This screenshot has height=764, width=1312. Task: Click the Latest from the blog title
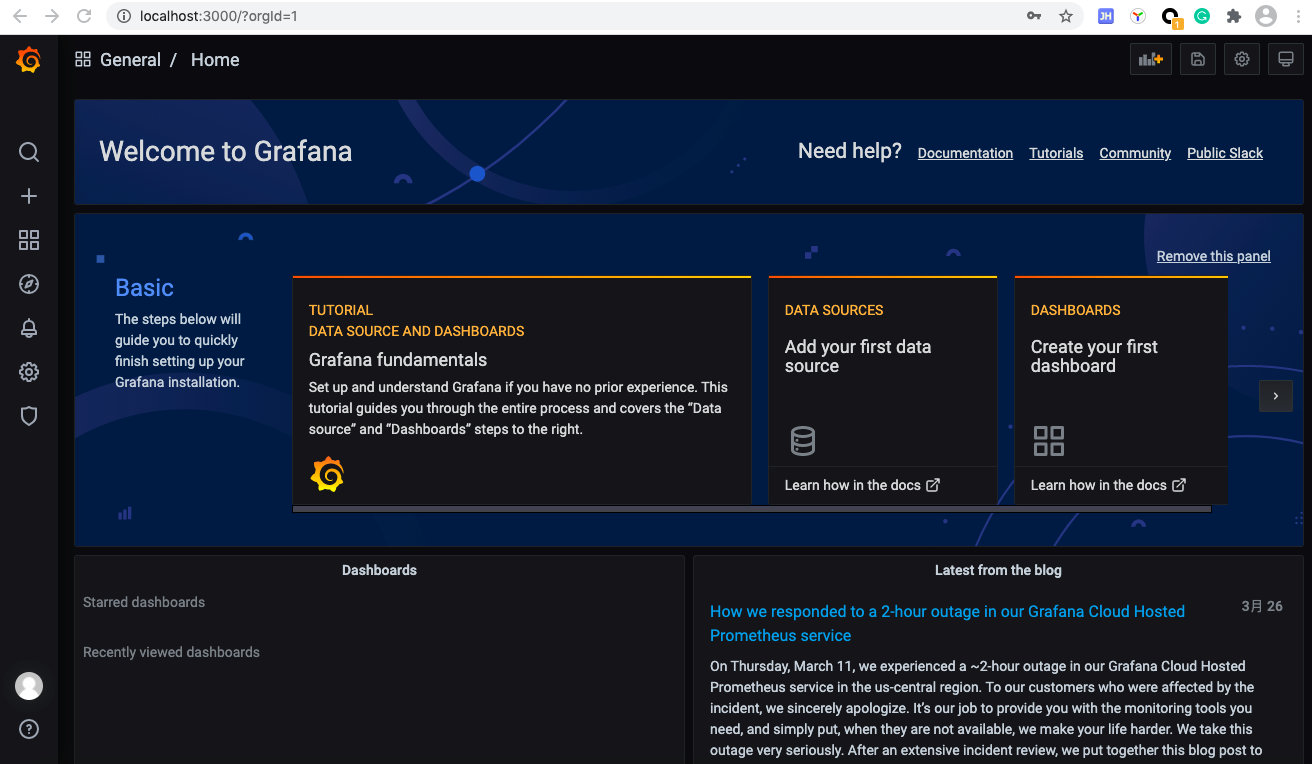[998, 570]
